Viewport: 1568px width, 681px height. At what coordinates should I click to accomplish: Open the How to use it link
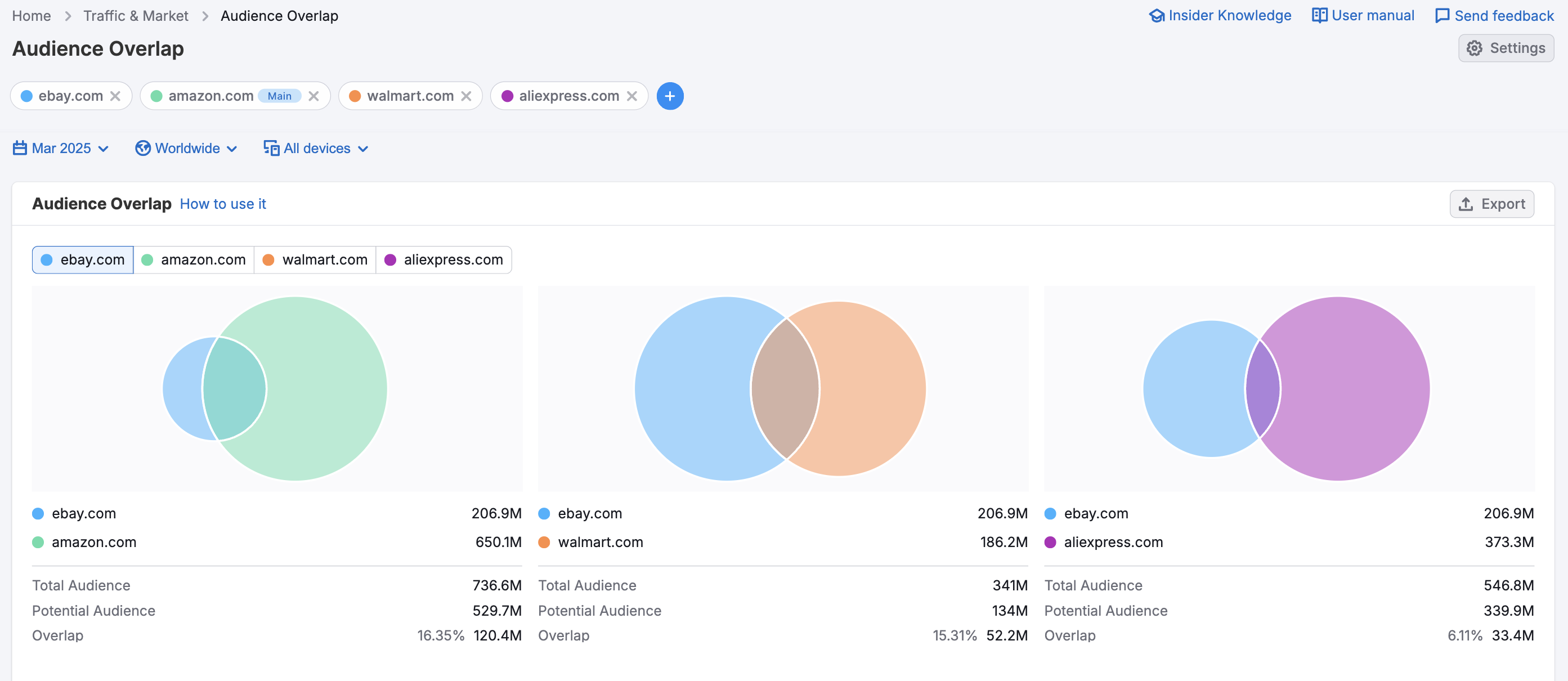pyautogui.click(x=223, y=203)
